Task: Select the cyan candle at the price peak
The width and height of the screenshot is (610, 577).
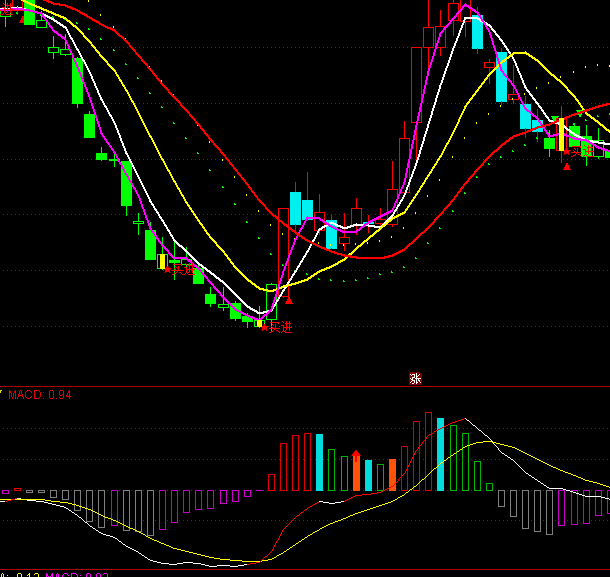Action: 477,32
